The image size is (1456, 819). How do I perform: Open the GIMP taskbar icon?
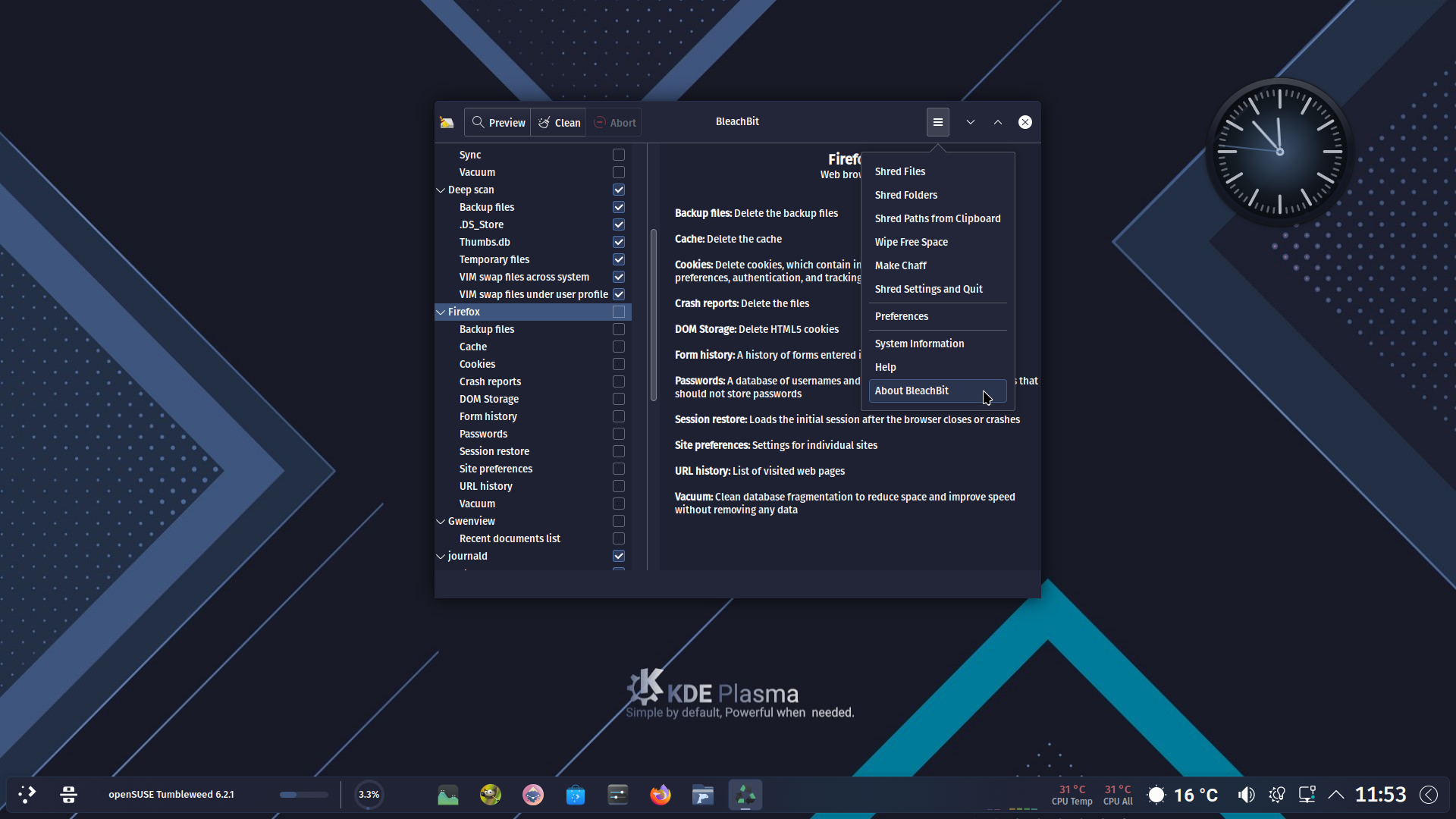pos(491,795)
